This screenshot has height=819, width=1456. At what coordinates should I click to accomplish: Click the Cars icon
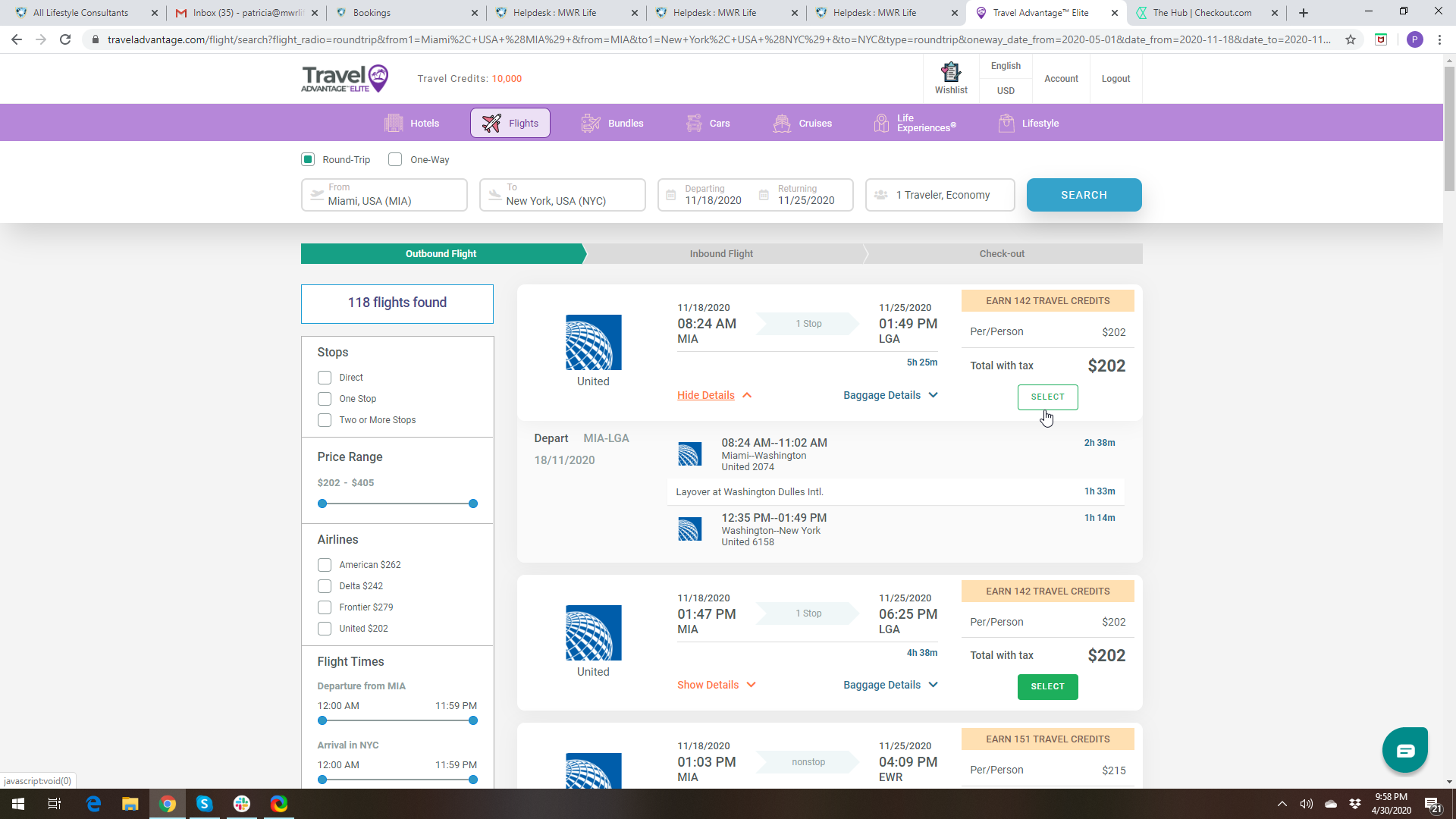coord(694,123)
